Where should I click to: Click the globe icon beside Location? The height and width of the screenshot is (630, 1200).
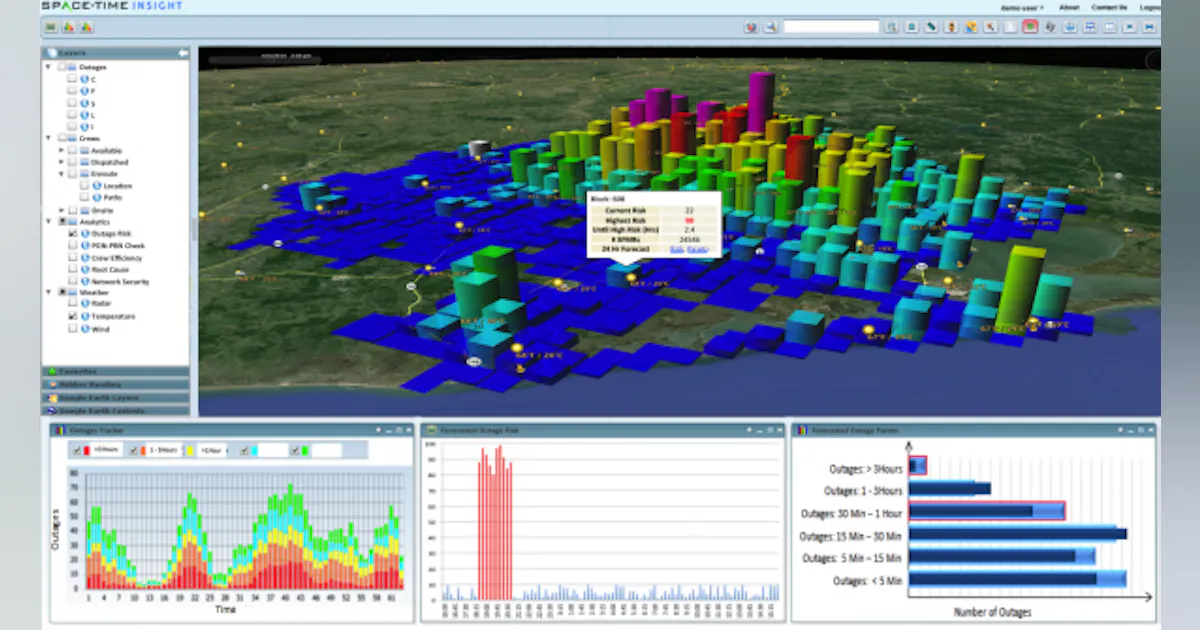98,185
